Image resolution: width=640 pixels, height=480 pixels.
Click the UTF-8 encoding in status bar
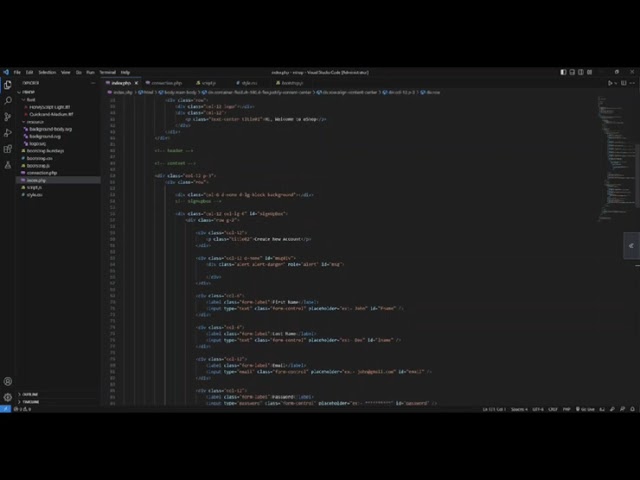[538, 409]
